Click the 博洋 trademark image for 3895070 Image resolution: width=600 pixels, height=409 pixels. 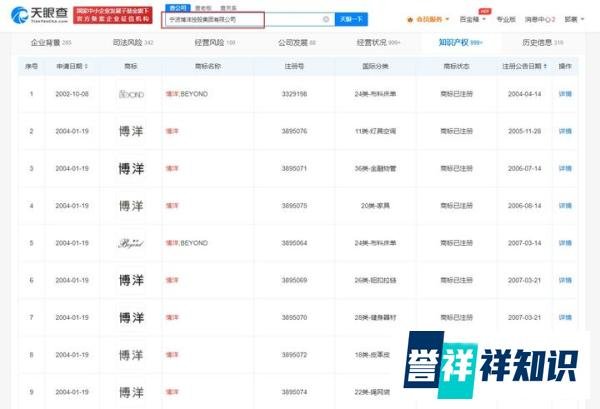(131, 318)
